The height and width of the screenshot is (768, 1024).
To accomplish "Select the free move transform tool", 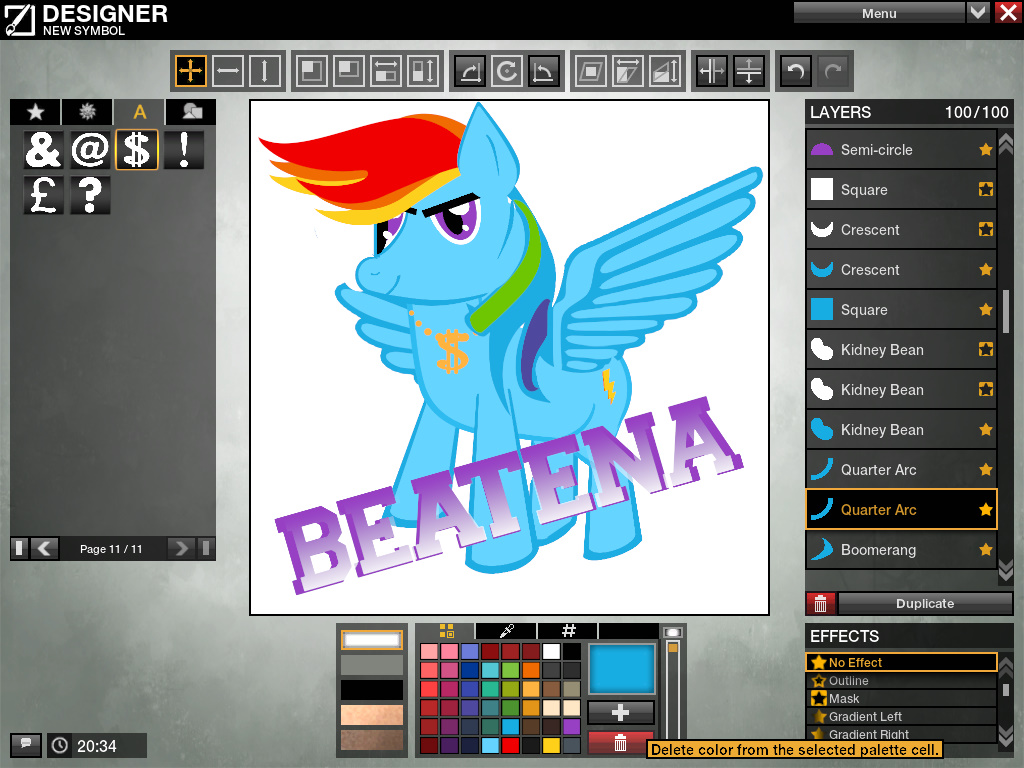I will coord(191,71).
